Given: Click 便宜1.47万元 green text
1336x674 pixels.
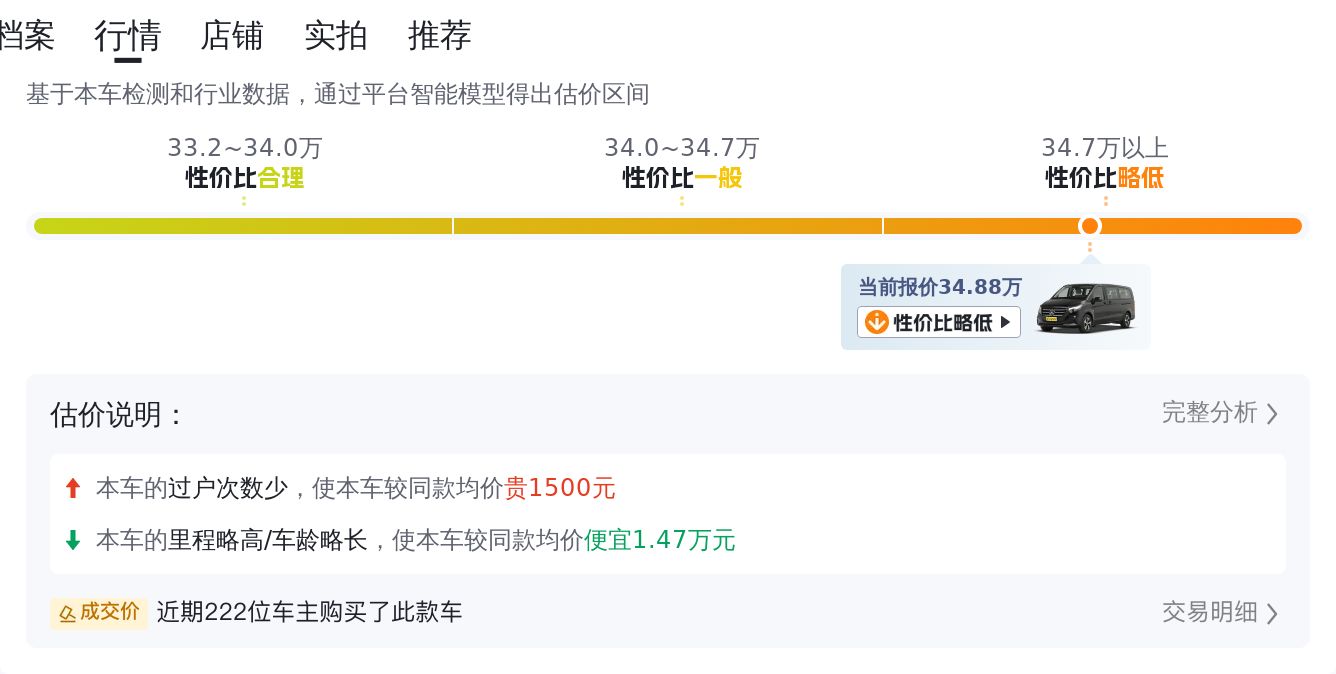Looking at the screenshot, I should click(659, 540).
